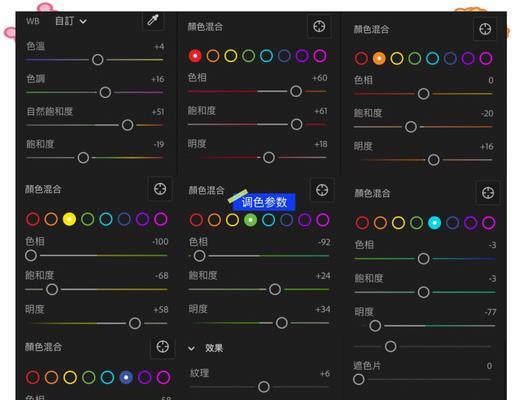Choose magenta circle in the red-selected color mix
The width and height of the screenshot is (520, 400).
[x=320, y=56]
